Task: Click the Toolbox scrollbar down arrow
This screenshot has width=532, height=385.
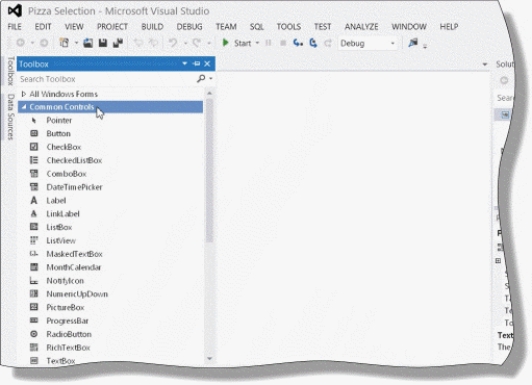Action: (210, 358)
